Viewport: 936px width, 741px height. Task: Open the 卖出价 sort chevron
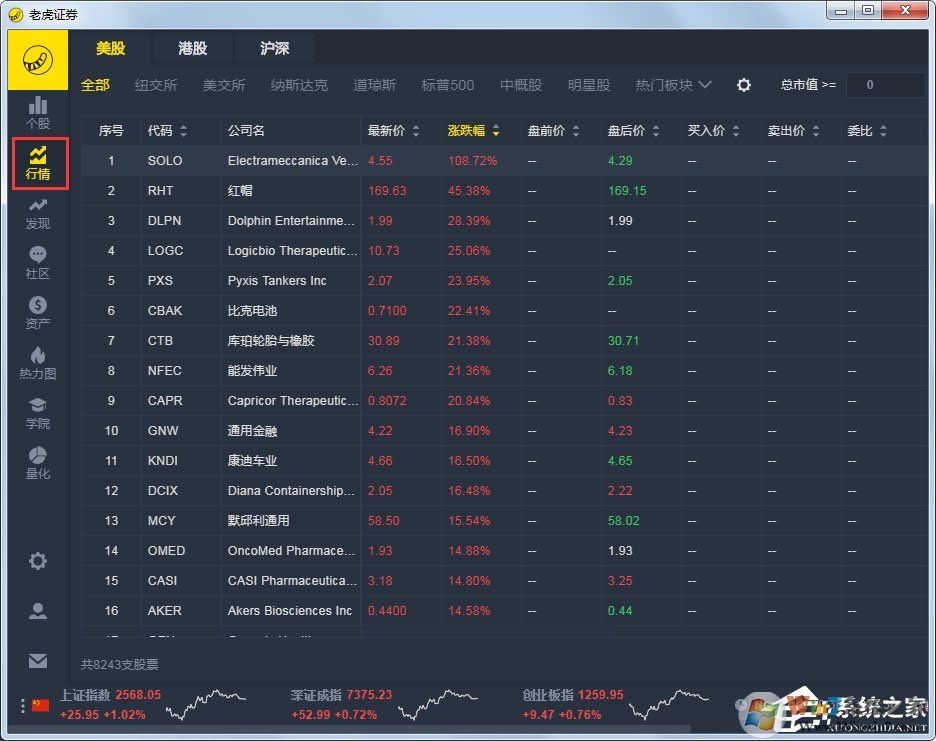(x=817, y=130)
